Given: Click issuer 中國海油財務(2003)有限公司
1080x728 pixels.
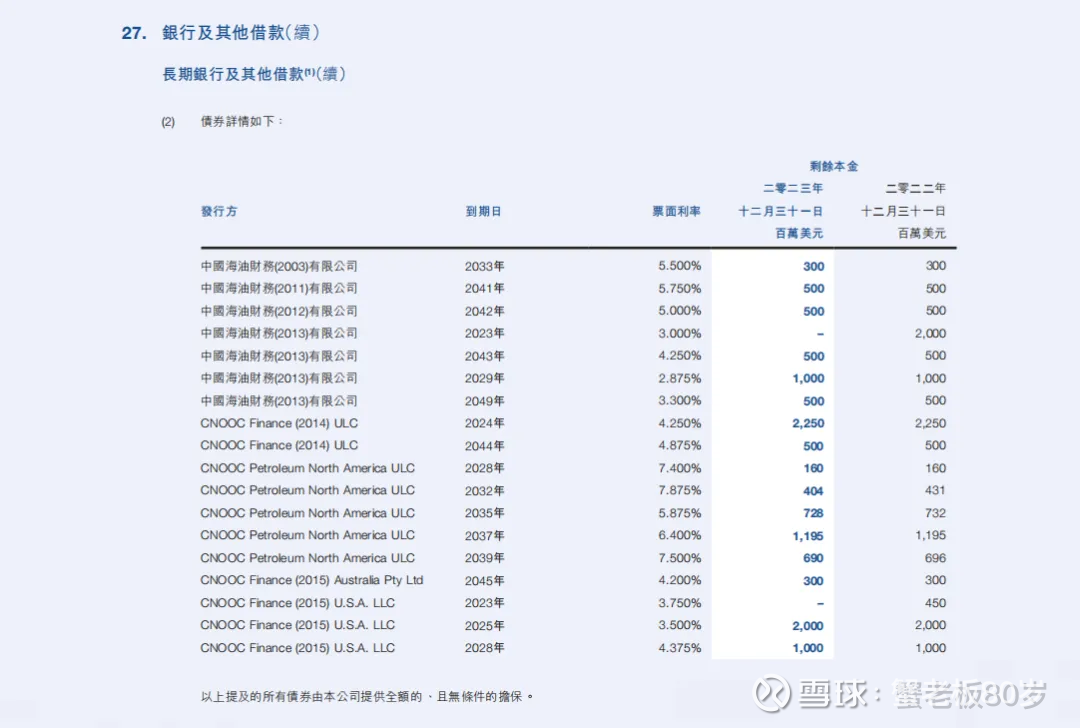Looking at the screenshot, I should click(x=279, y=266).
